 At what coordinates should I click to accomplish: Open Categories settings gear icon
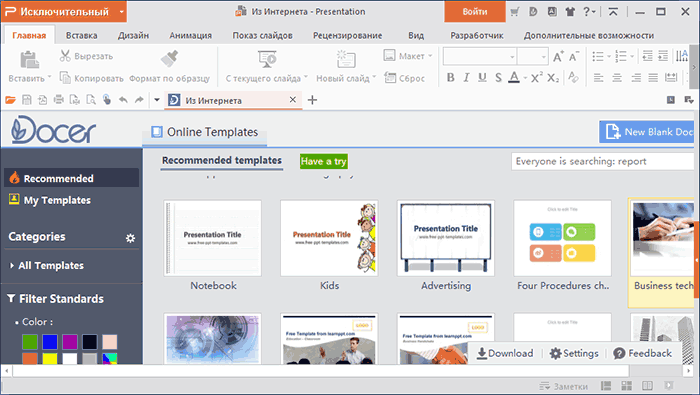130,238
